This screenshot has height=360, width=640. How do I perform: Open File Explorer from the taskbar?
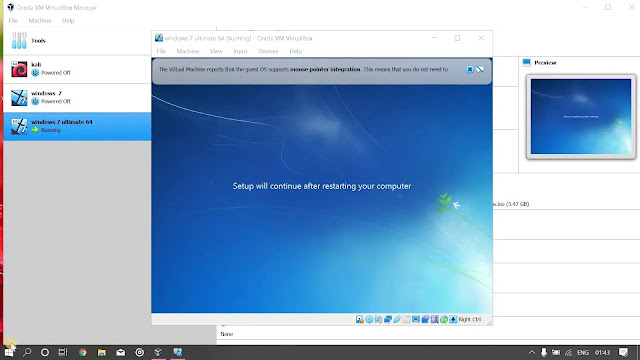[x=102, y=352]
